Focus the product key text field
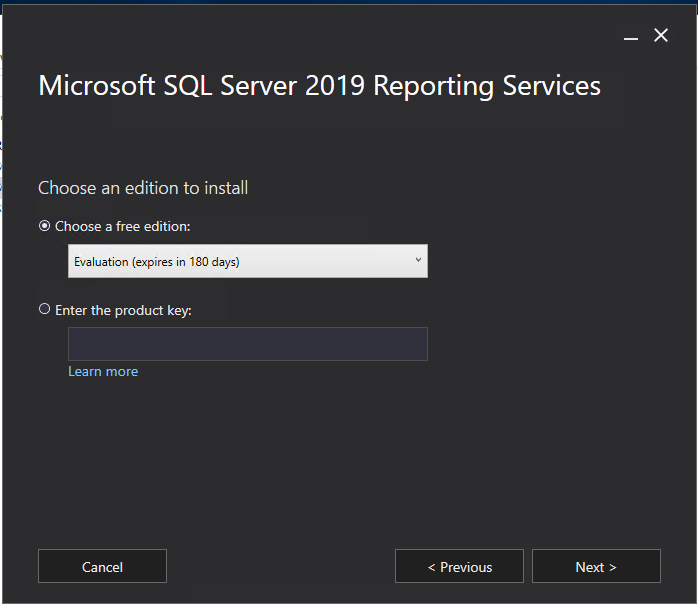 coord(247,344)
